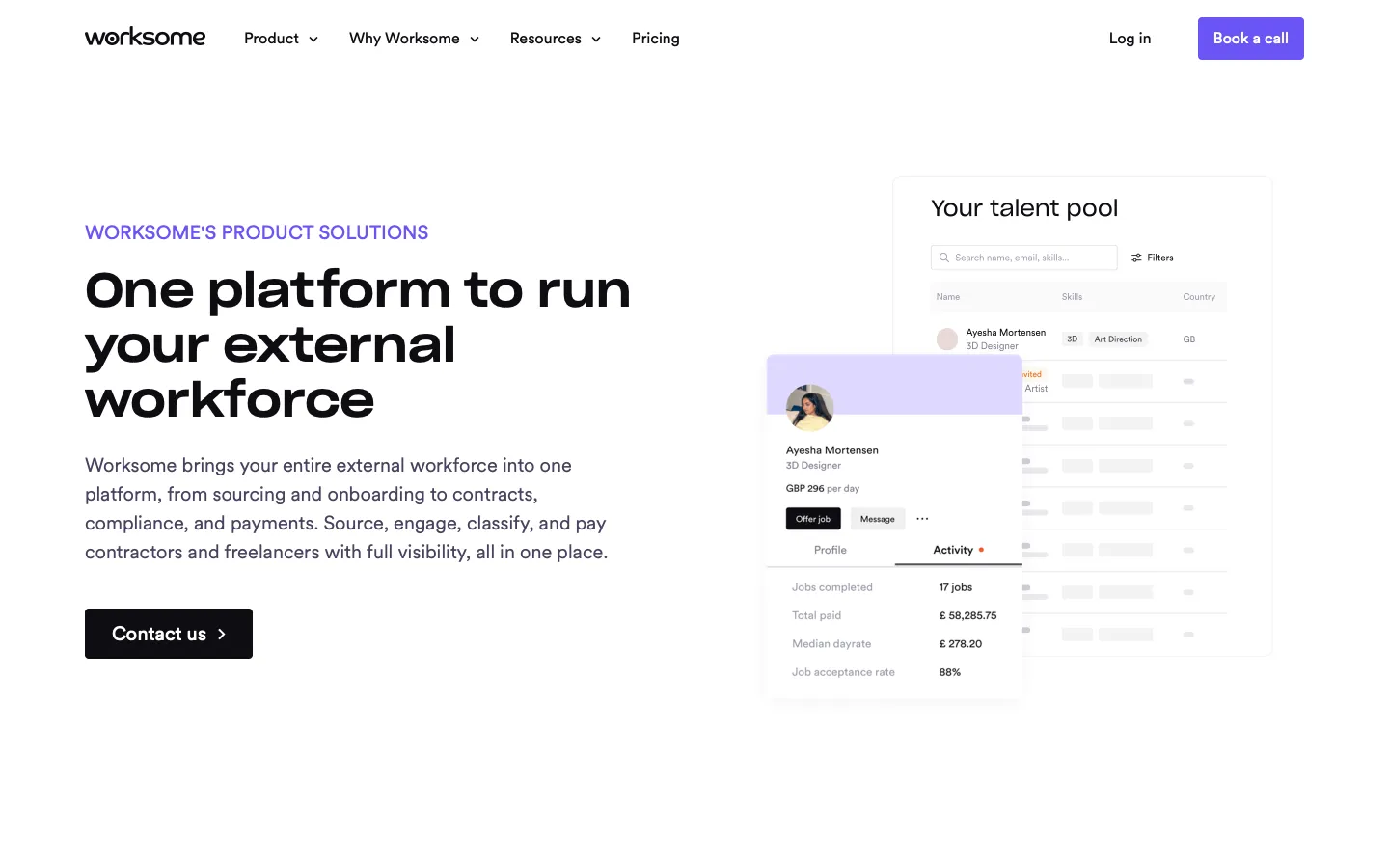Open the Resources menu
Image resolution: width=1389 pixels, height=868 pixels.
point(556,39)
